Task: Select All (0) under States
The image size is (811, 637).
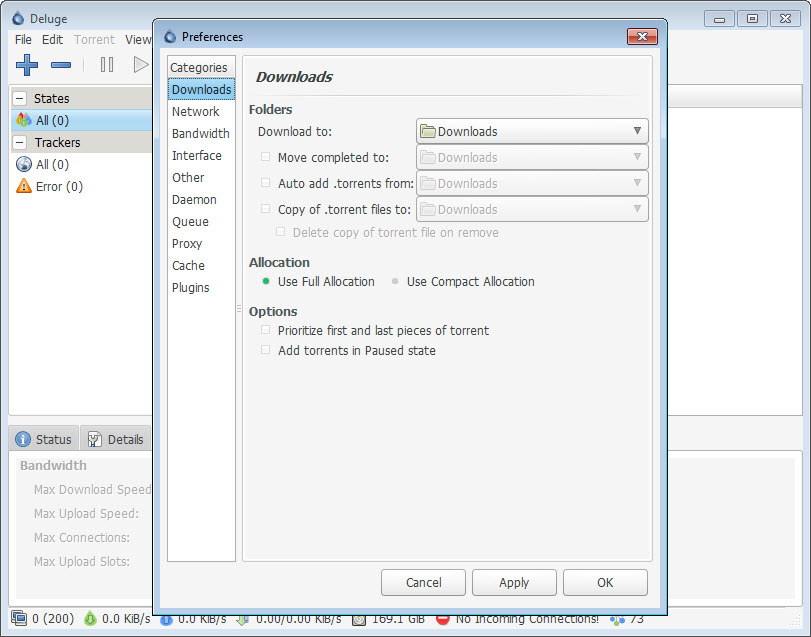Action: point(81,120)
